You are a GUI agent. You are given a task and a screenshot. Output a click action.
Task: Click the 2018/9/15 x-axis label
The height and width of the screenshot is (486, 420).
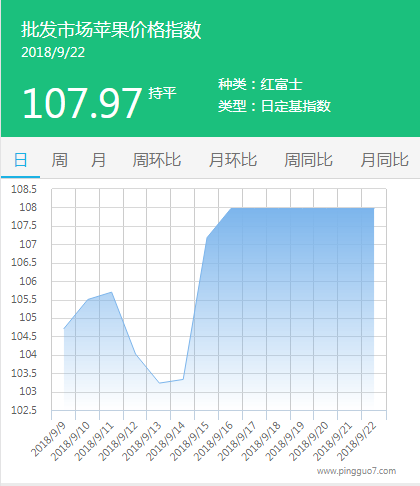point(190,441)
